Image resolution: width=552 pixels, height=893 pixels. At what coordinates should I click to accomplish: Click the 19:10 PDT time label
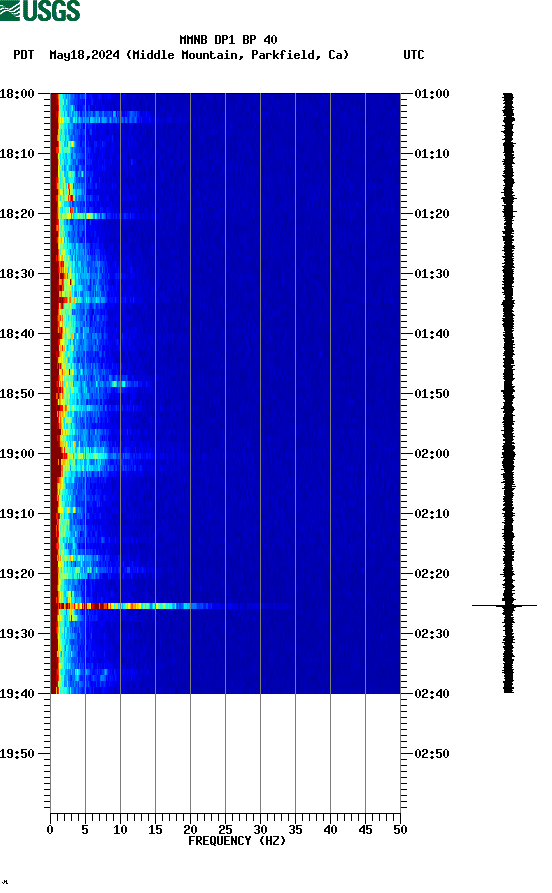pyautogui.click(x=17, y=514)
